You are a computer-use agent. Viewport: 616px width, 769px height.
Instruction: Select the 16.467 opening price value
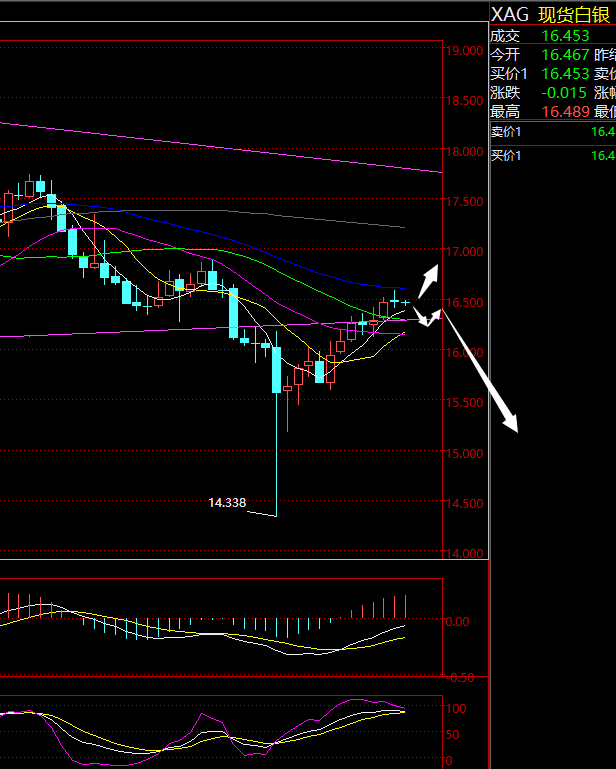tap(565, 54)
